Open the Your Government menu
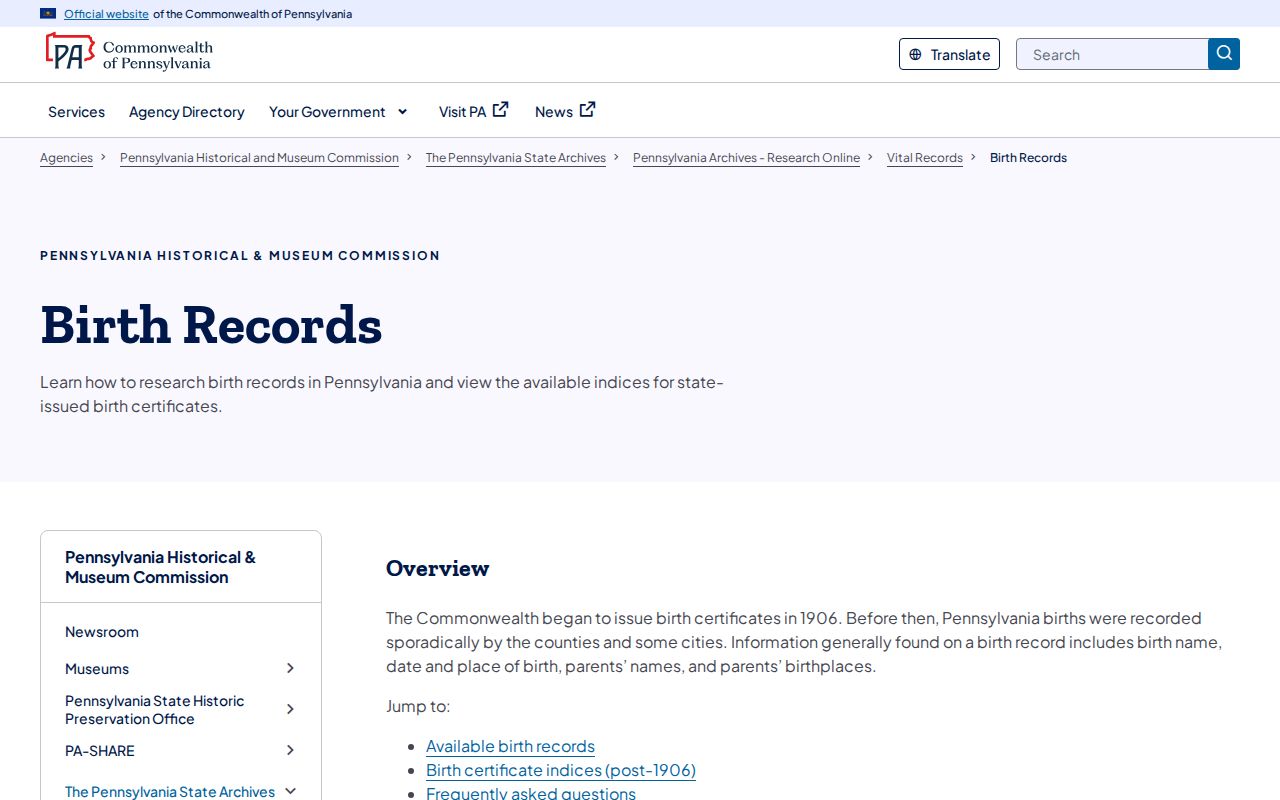This screenshot has height=800, width=1280. 327,112
